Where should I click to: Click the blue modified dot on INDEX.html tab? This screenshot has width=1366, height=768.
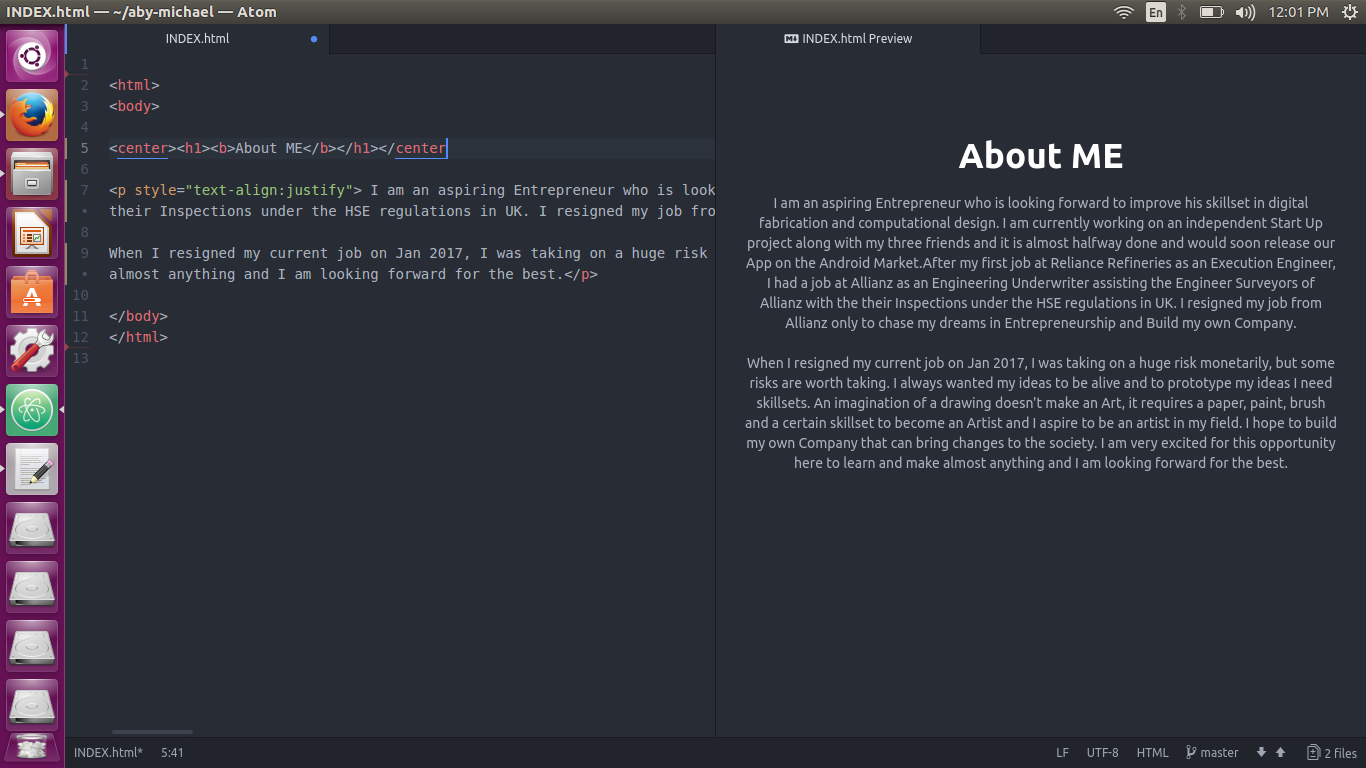click(x=314, y=39)
